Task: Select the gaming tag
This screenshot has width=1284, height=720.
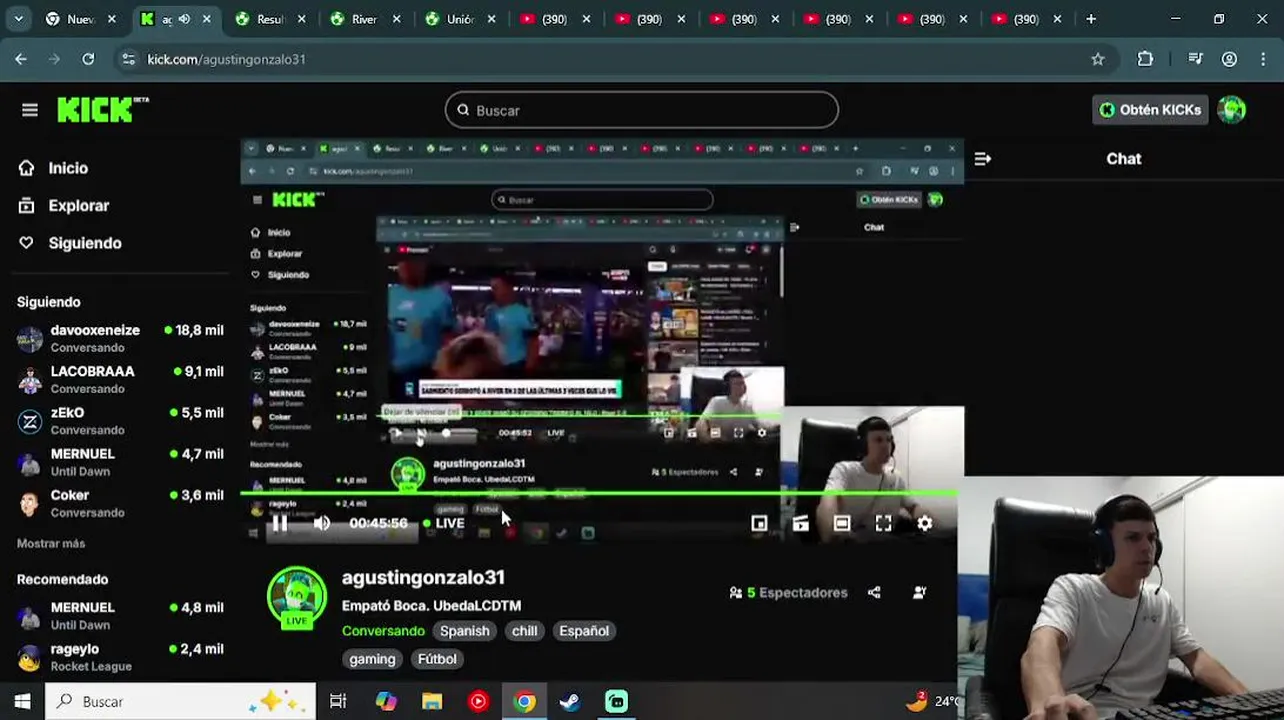Action: (x=373, y=659)
